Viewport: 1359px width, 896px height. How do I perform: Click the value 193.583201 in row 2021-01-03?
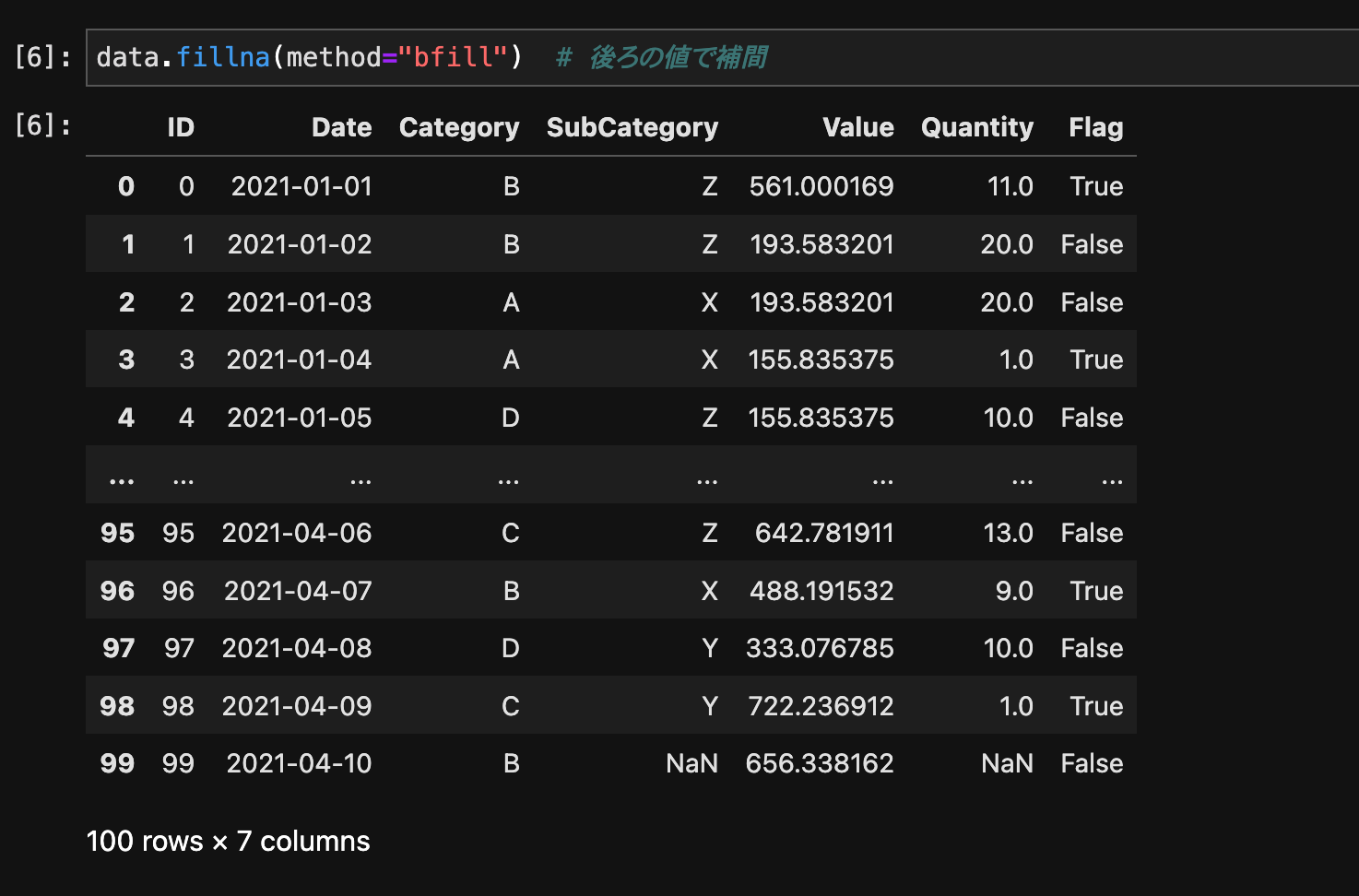click(x=822, y=302)
